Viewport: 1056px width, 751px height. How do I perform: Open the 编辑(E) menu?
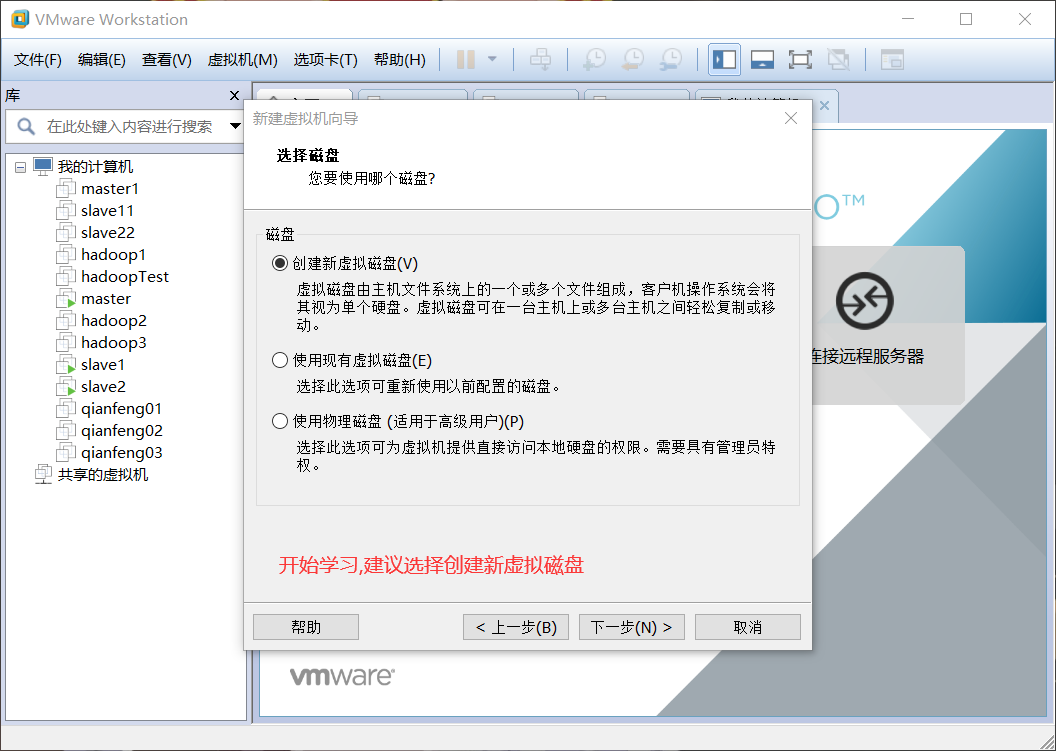102,60
